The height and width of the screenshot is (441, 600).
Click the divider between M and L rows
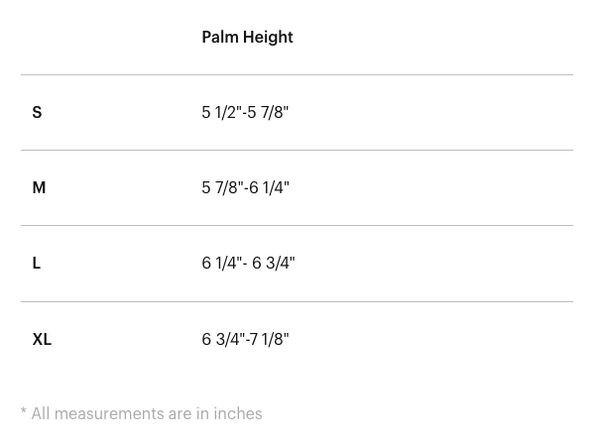297,226
